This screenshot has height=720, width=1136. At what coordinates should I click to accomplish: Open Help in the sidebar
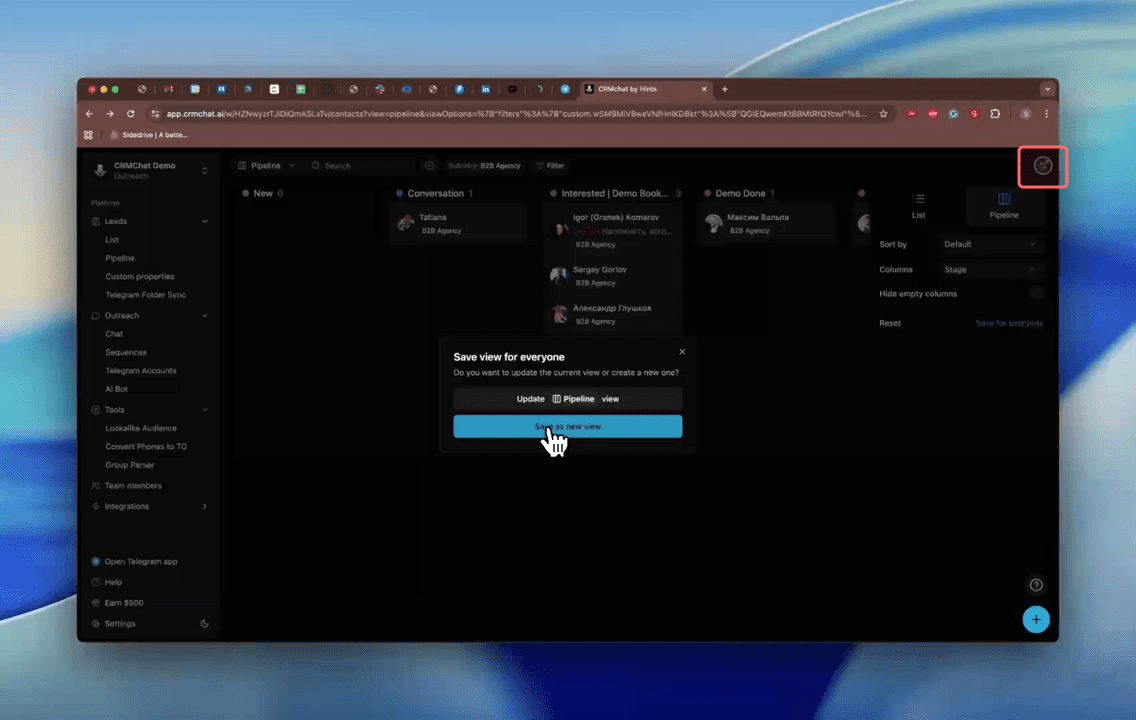[x=113, y=582]
